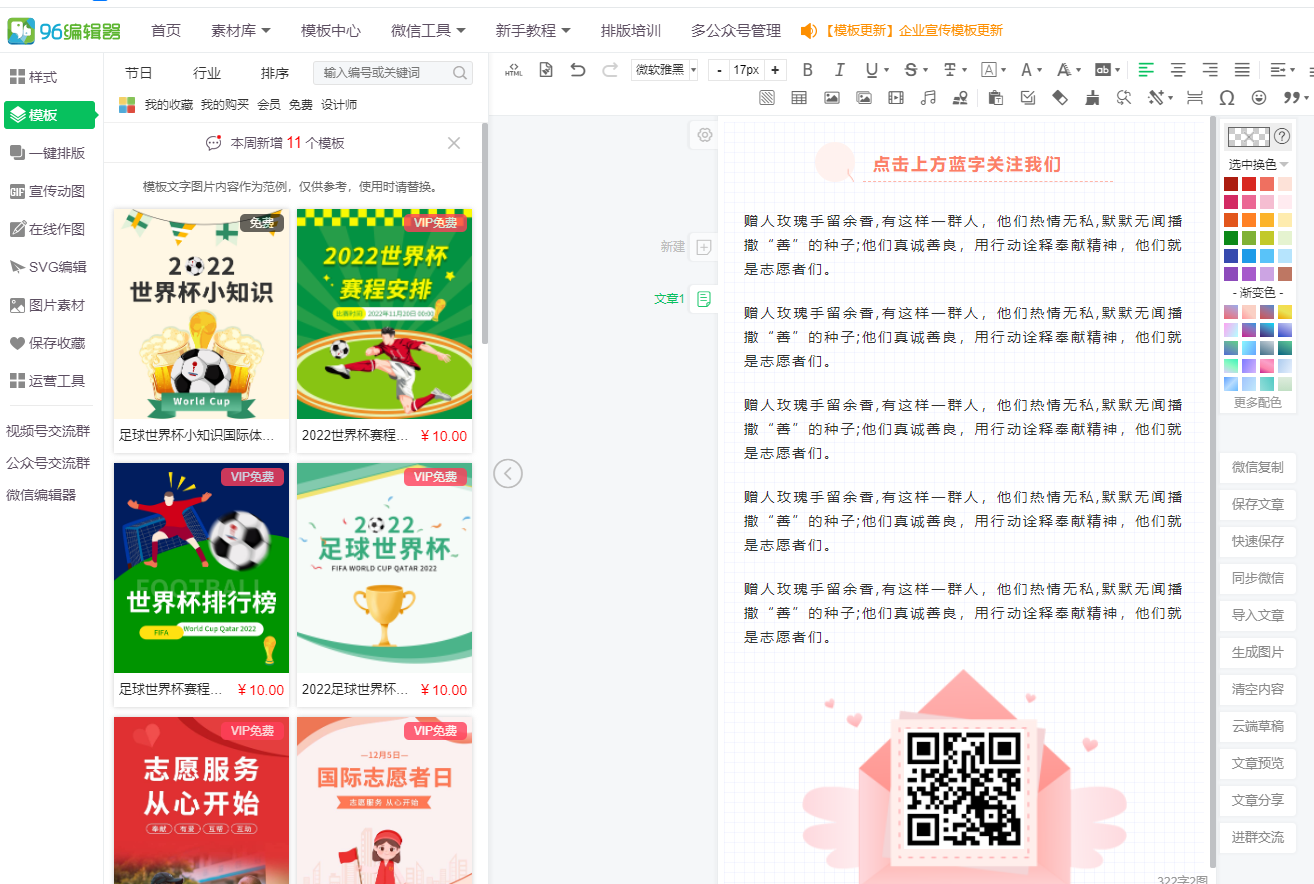Switch to the 行业 tab
Screen dimensions: 1314x884
pyautogui.click(x=207, y=73)
